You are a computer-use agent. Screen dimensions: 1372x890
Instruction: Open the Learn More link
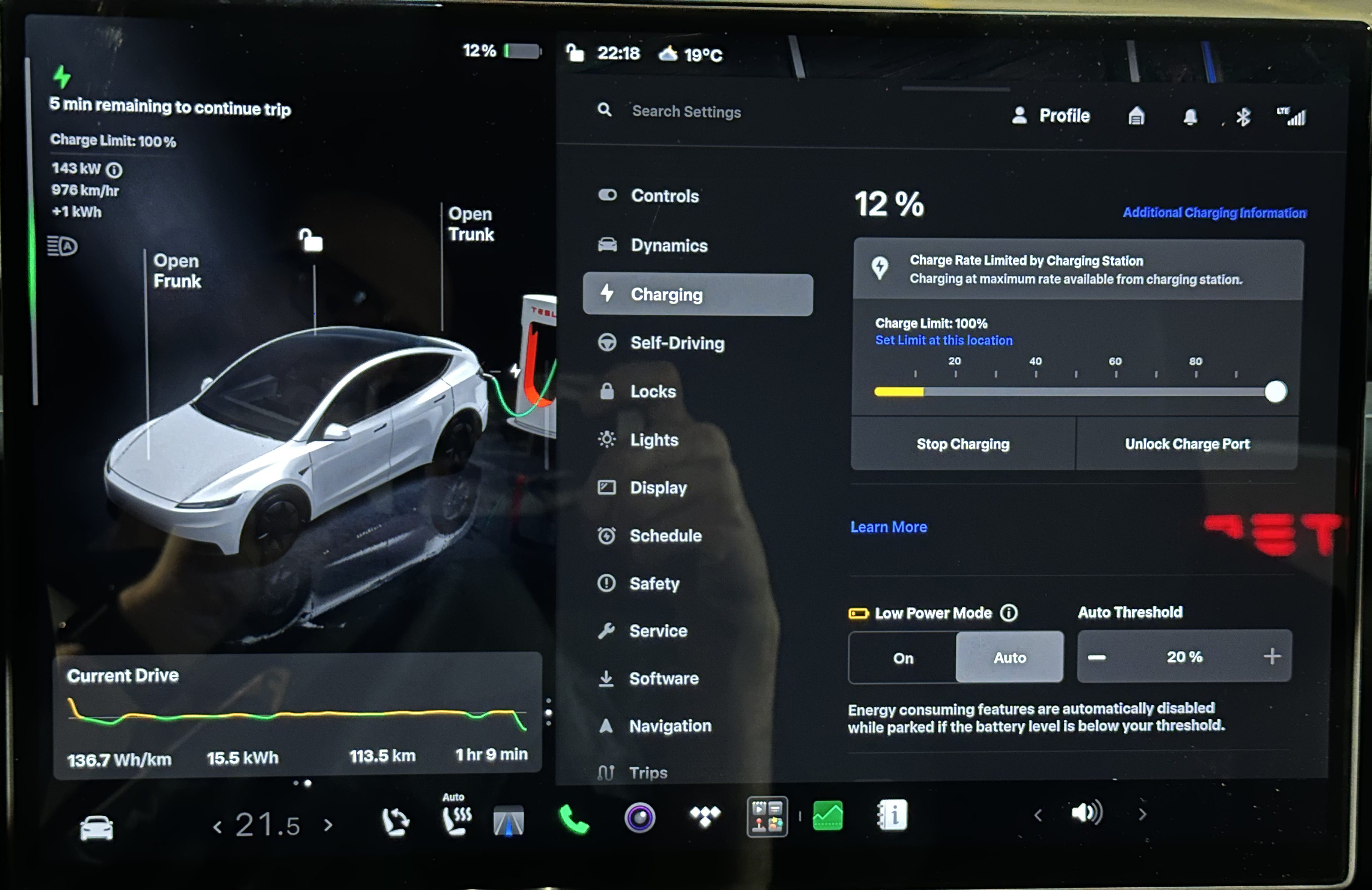[888, 527]
